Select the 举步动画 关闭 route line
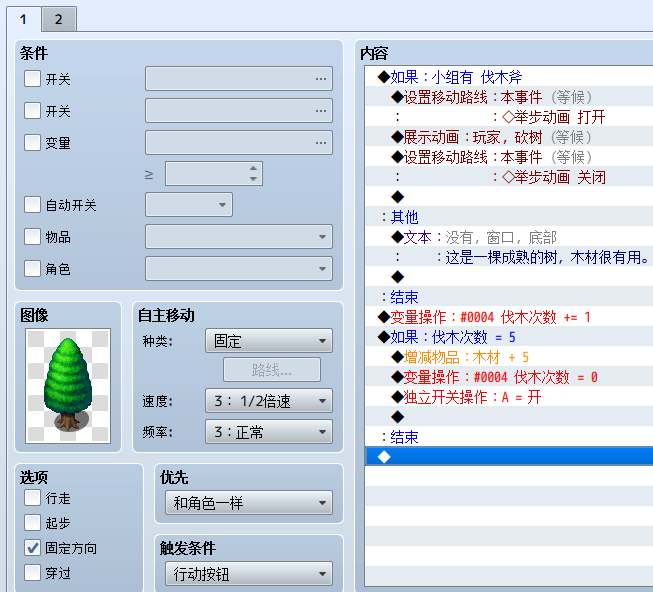This screenshot has width=653, height=592. point(509,177)
